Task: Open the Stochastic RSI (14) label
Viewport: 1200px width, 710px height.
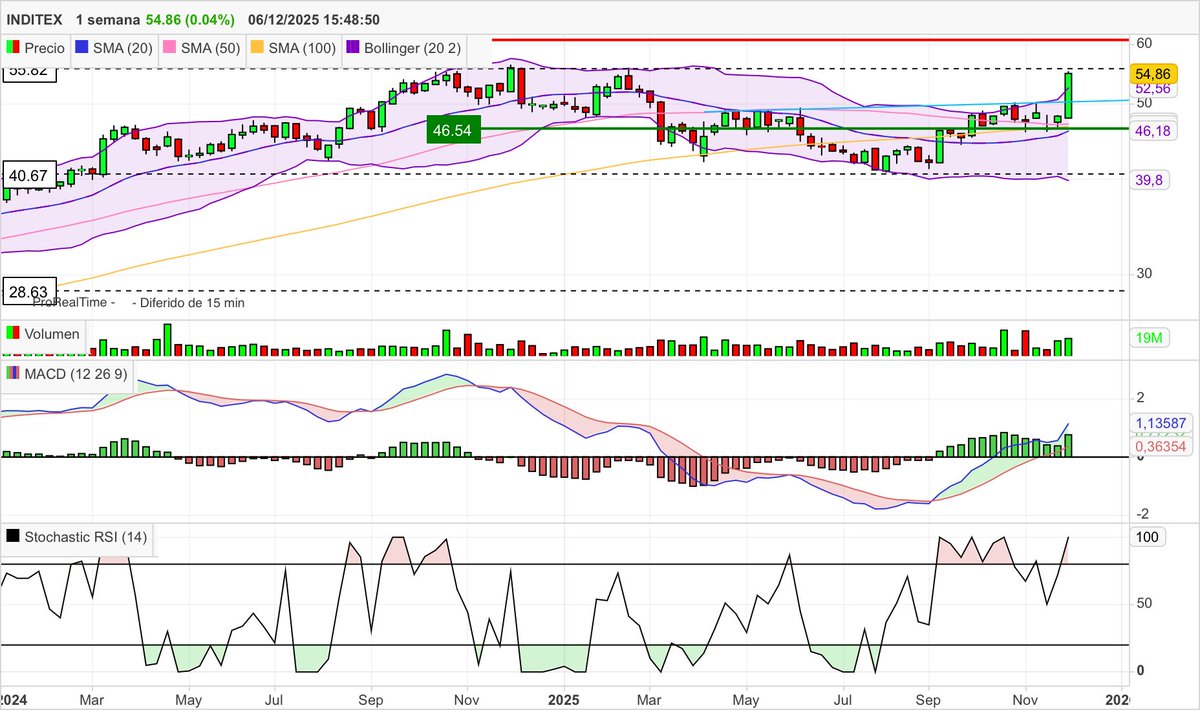Action: pyautogui.click(x=86, y=537)
